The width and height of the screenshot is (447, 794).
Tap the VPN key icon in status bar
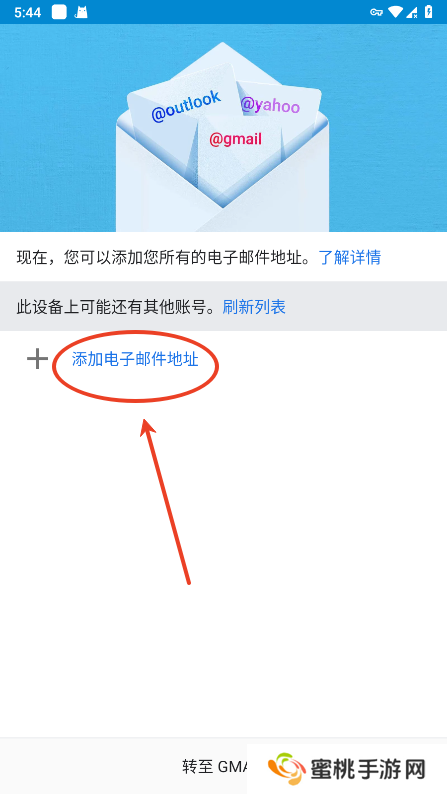coord(376,12)
